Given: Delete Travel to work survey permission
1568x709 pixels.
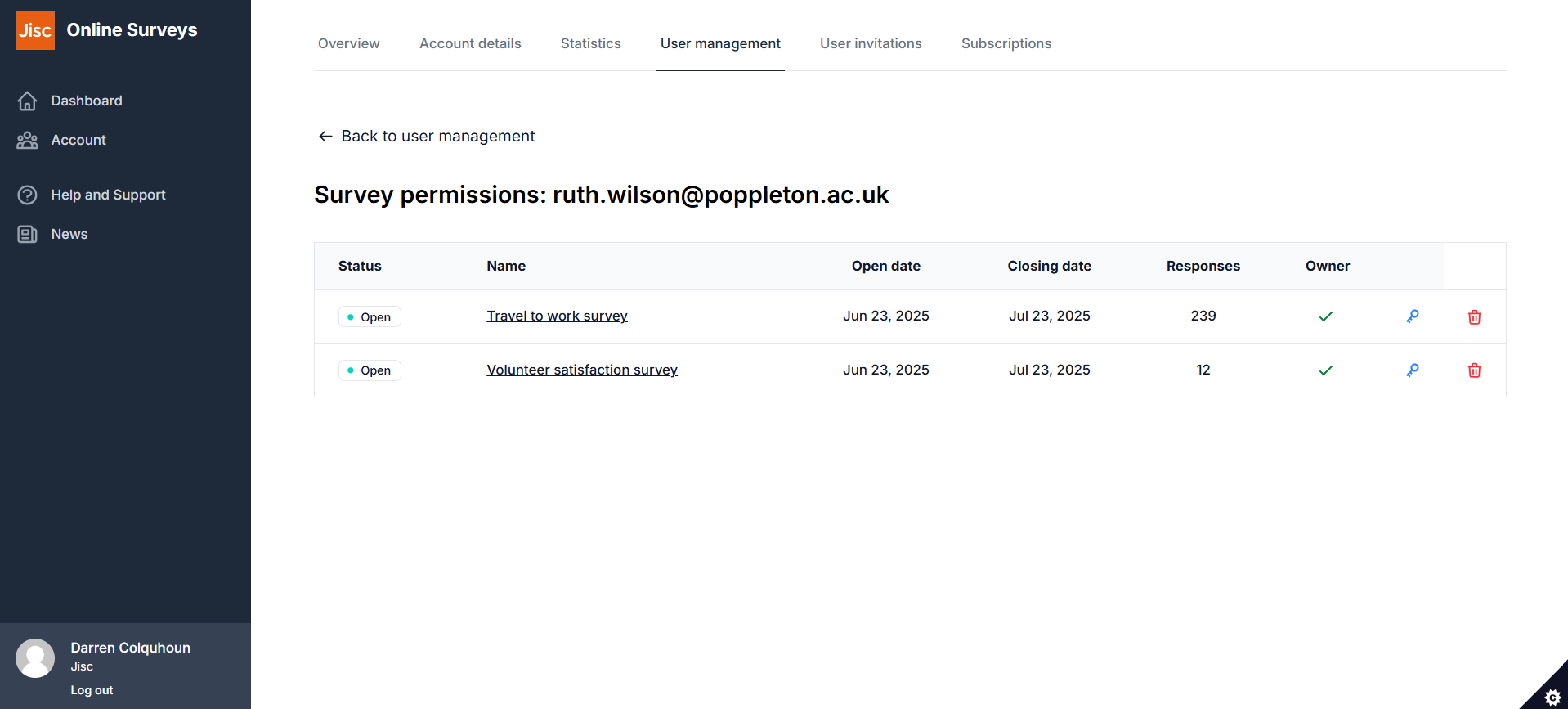Looking at the screenshot, I should click(1474, 317).
